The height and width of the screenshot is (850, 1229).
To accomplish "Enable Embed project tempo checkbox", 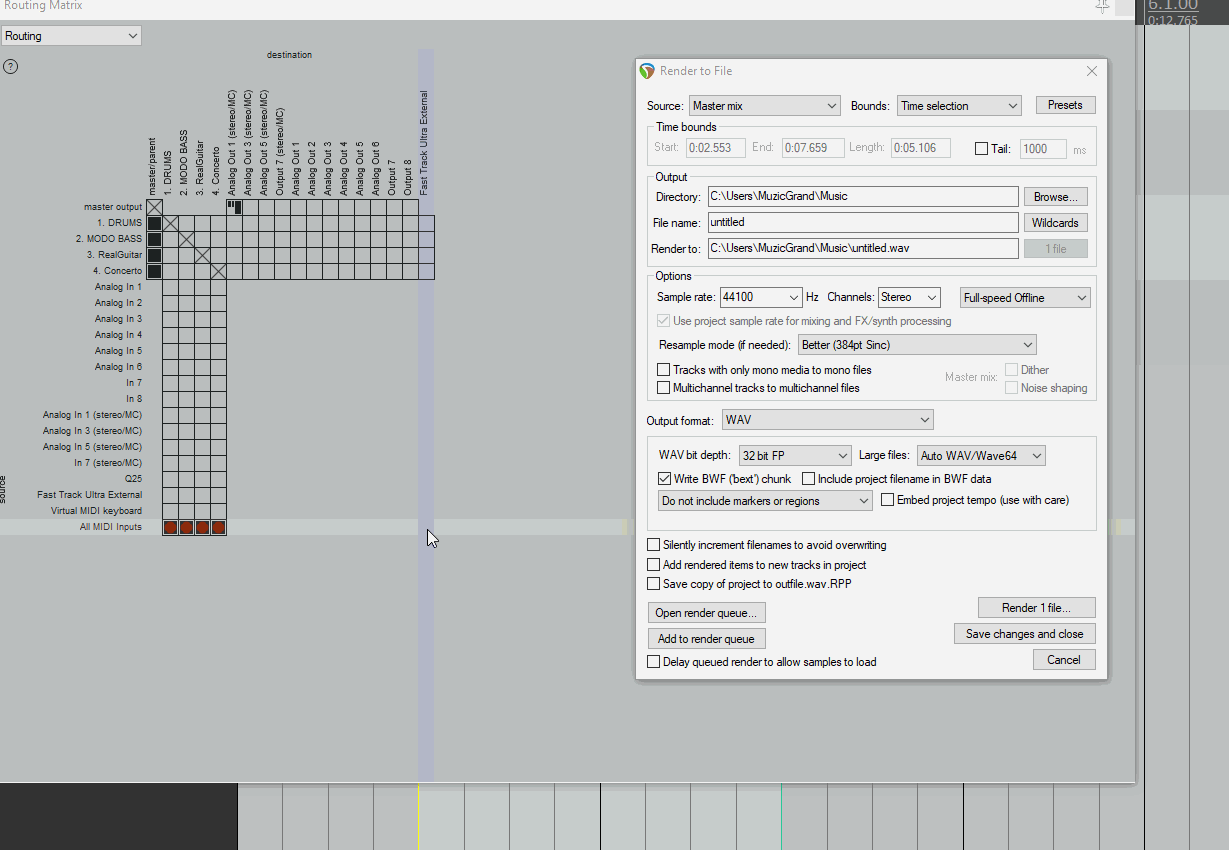I will (888, 500).
